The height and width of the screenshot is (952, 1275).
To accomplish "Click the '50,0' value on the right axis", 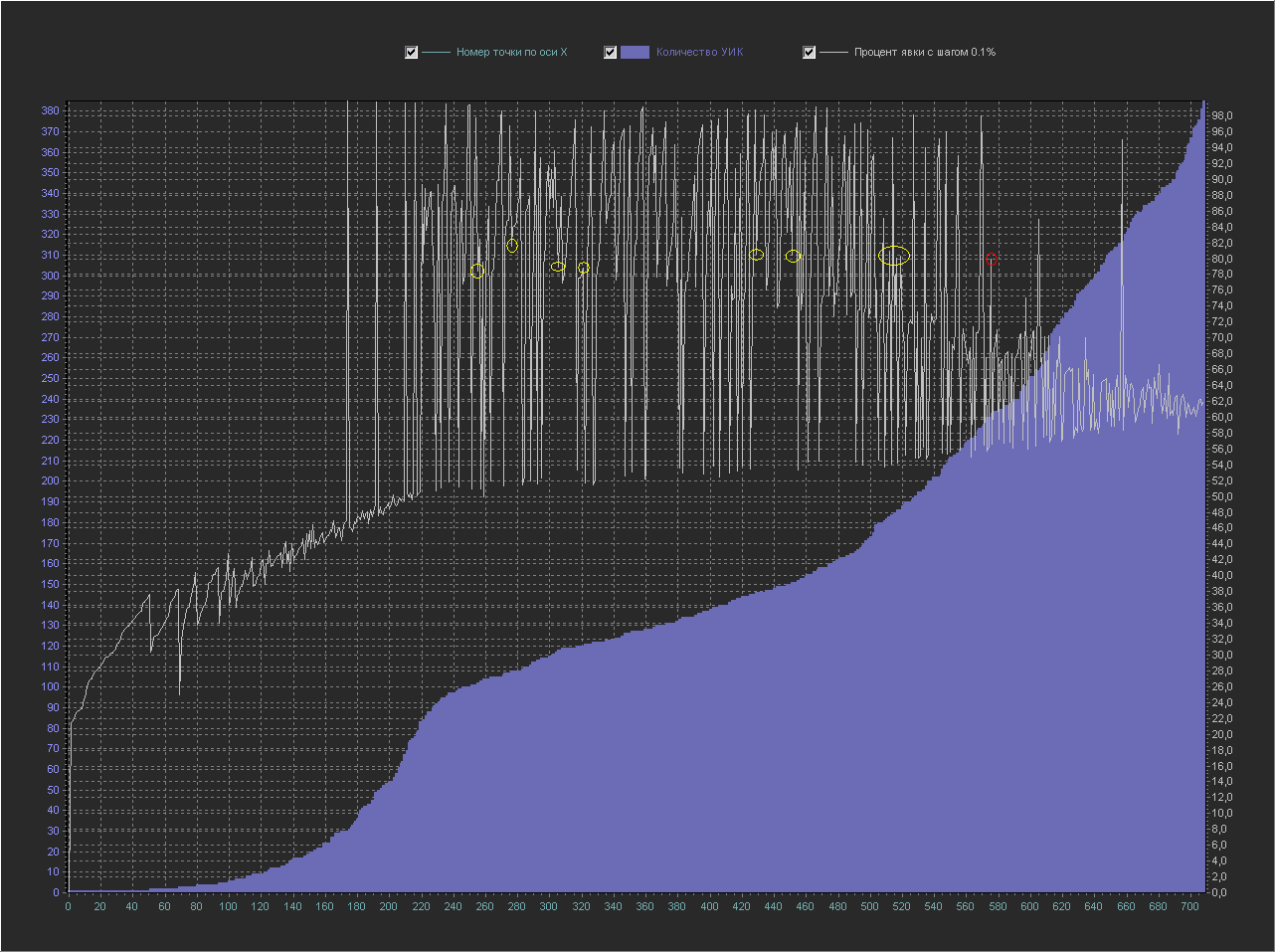I will pyautogui.click(x=1222, y=496).
